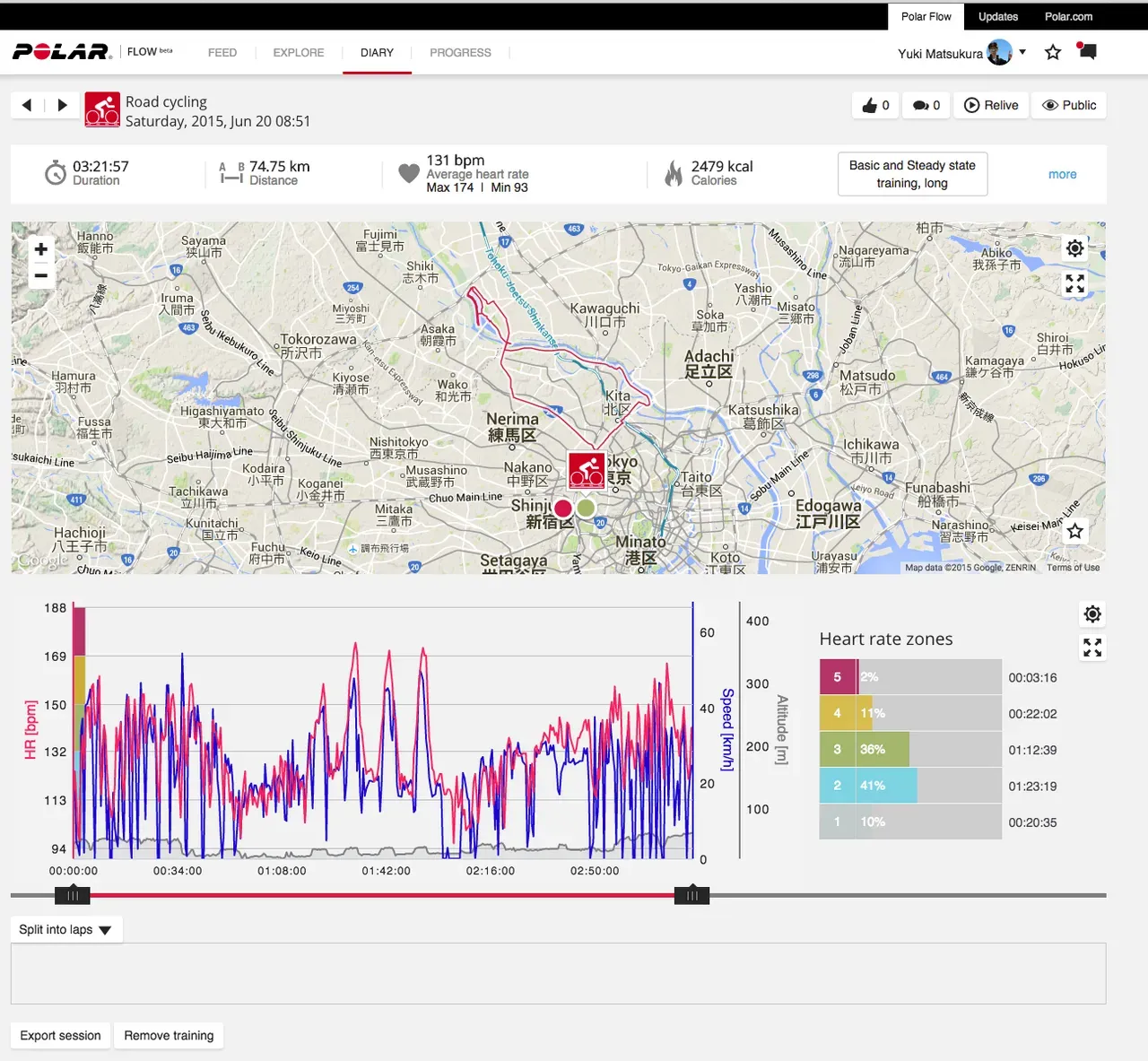
Task: Click star icon on the map
Action: tap(1074, 531)
